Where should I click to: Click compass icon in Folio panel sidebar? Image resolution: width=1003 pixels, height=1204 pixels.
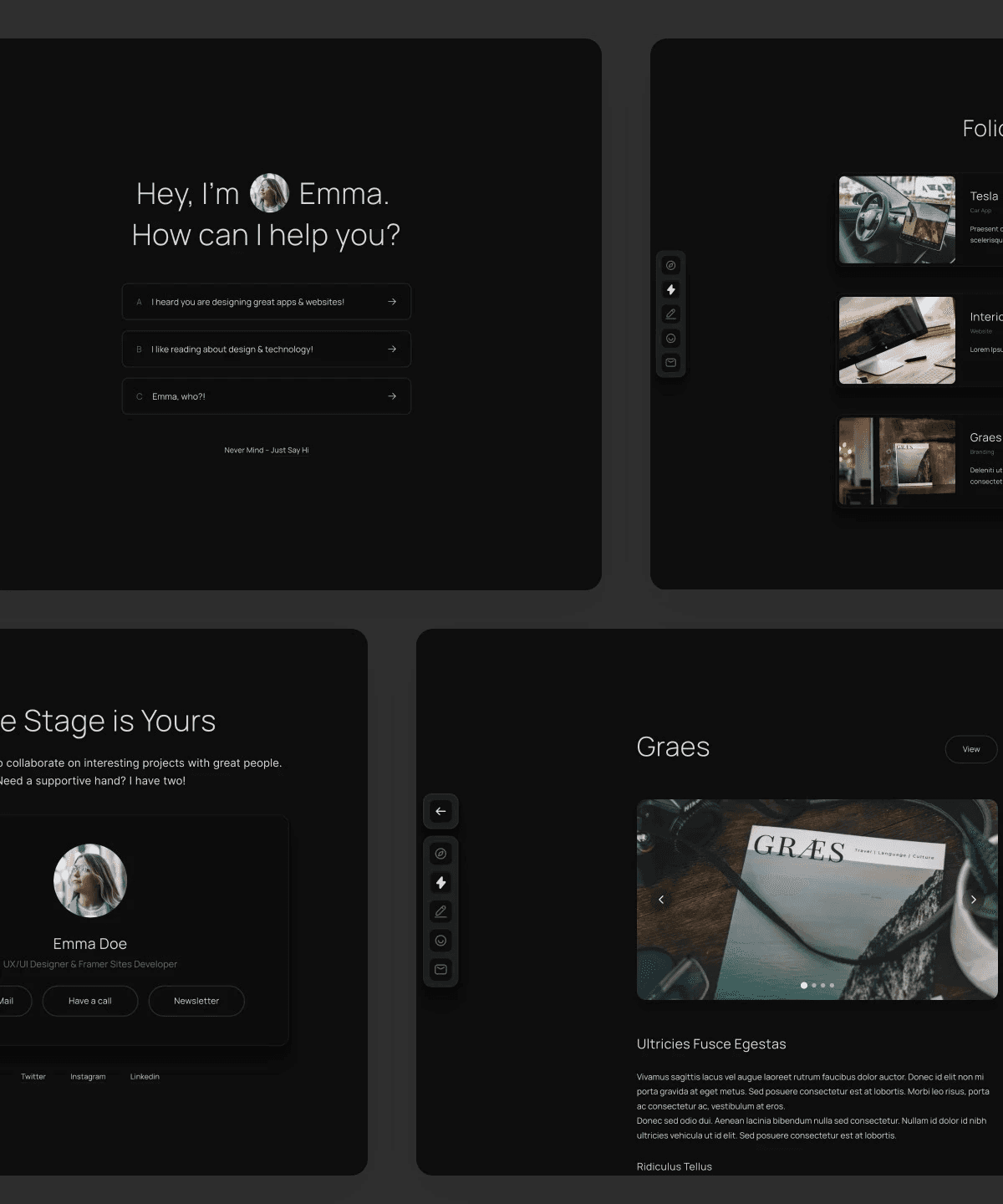point(670,266)
